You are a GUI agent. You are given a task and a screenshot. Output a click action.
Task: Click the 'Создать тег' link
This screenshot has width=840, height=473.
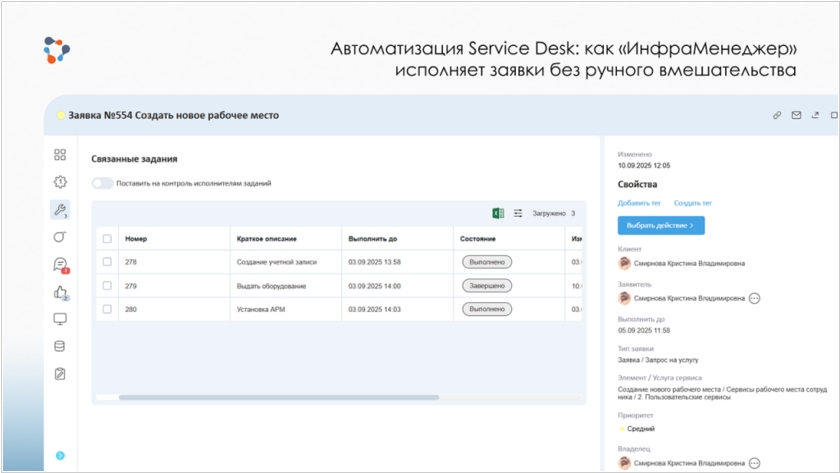pyautogui.click(x=693, y=203)
